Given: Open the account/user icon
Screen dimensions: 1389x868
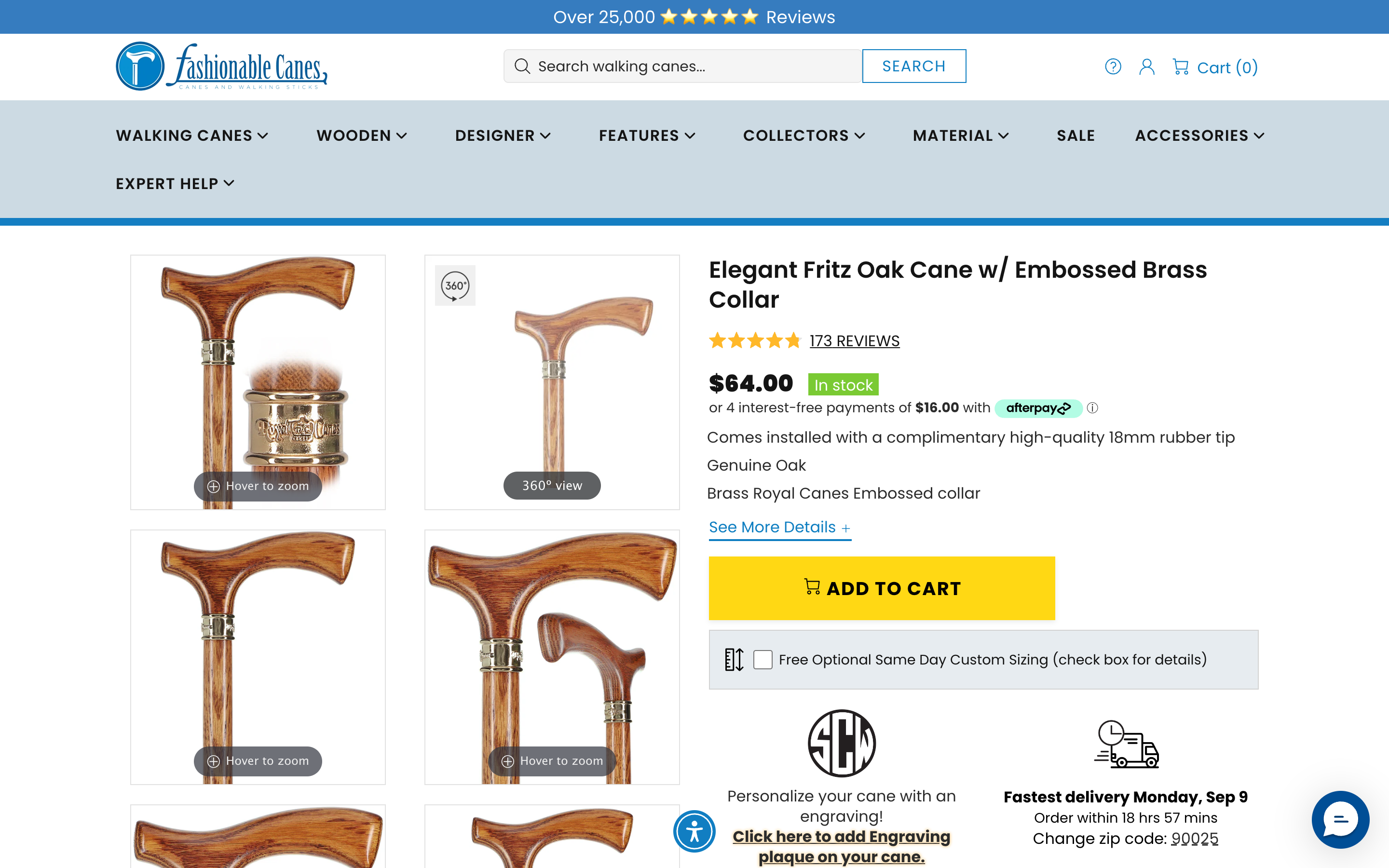Looking at the screenshot, I should (1147, 67).
